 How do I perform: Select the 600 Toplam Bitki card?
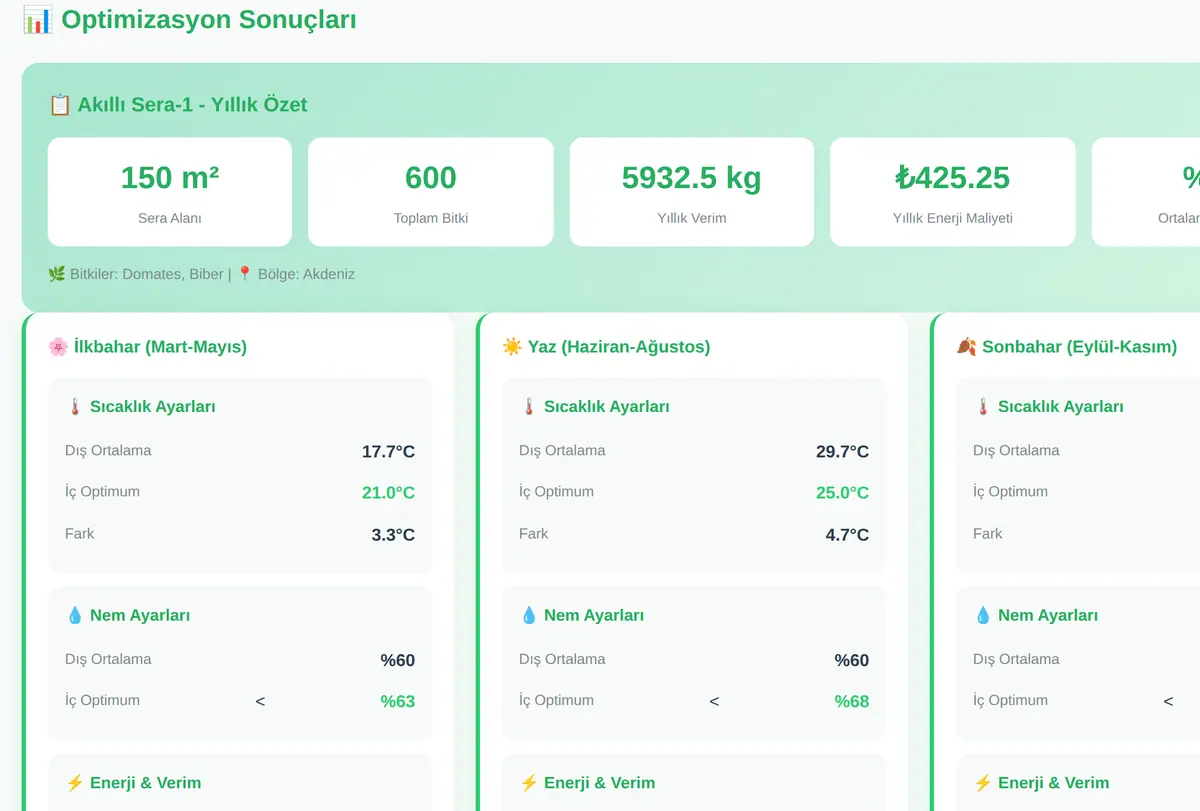pos(431,192)
